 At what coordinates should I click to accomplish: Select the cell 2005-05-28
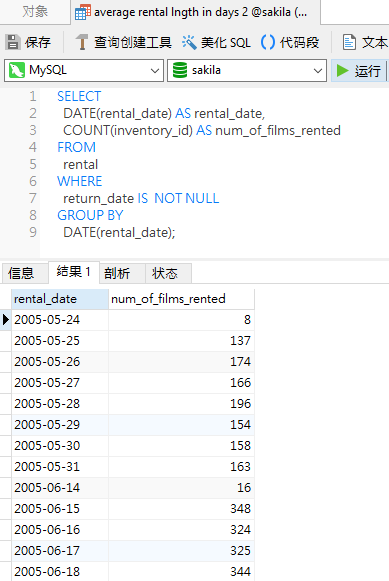(60, 404)
